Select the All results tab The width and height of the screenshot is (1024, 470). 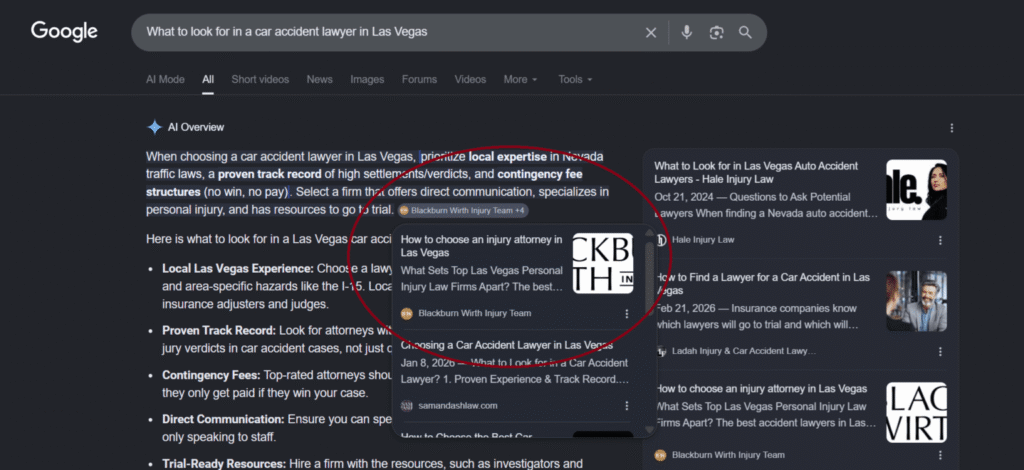[208, 80]
